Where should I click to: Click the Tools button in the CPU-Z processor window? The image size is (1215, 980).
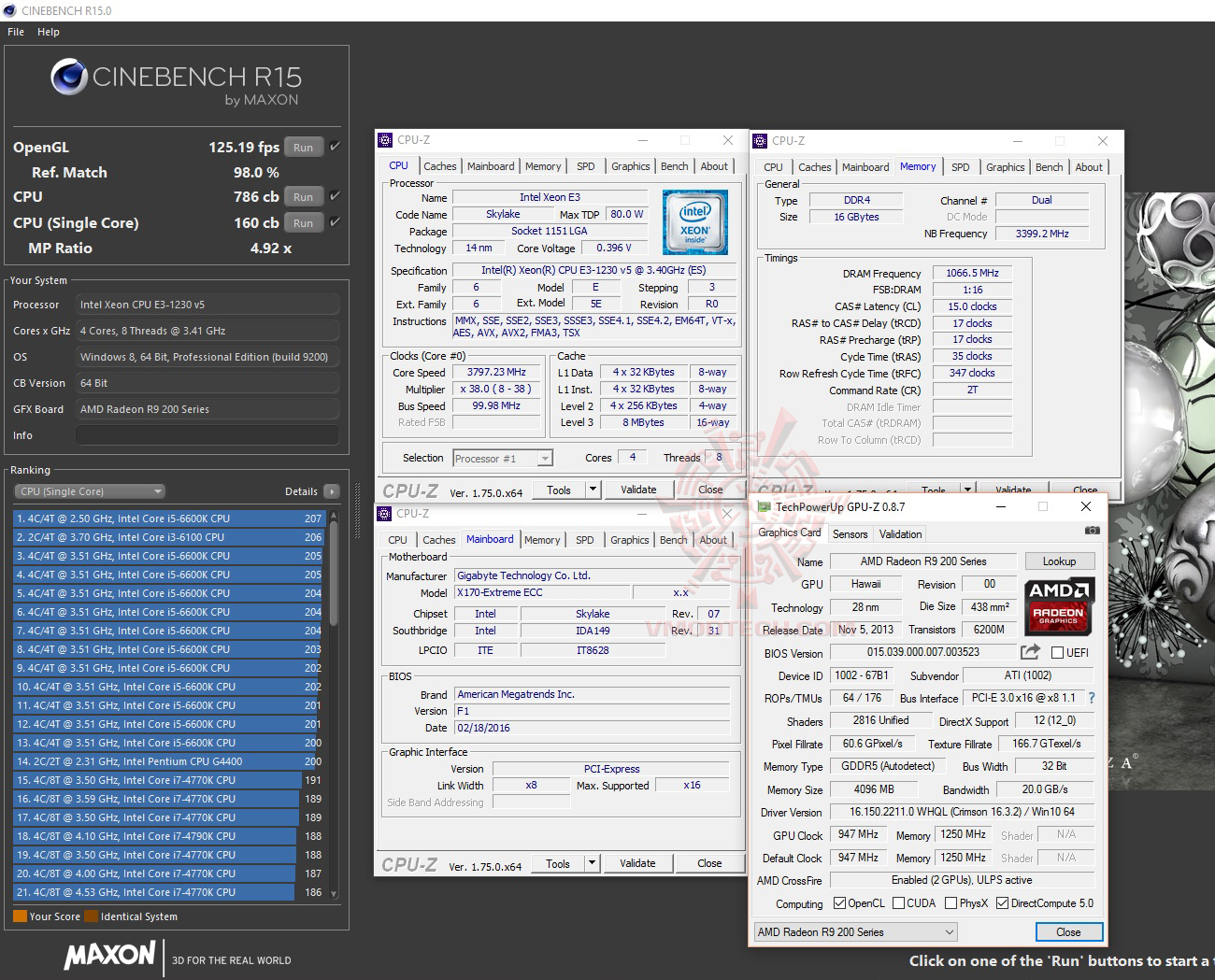tap(559, 490)
